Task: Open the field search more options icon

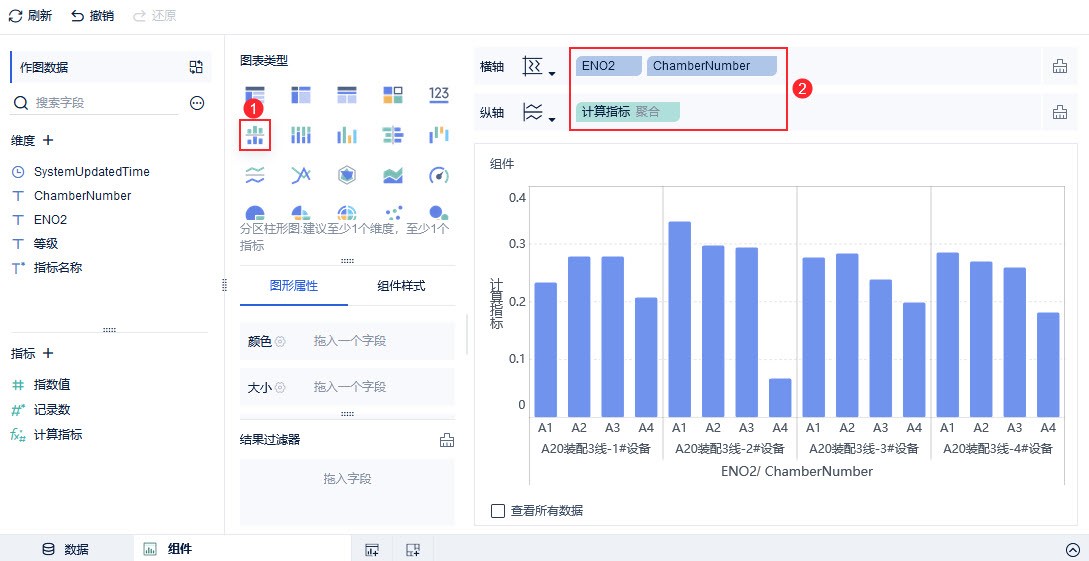Action: coord(197,103)
